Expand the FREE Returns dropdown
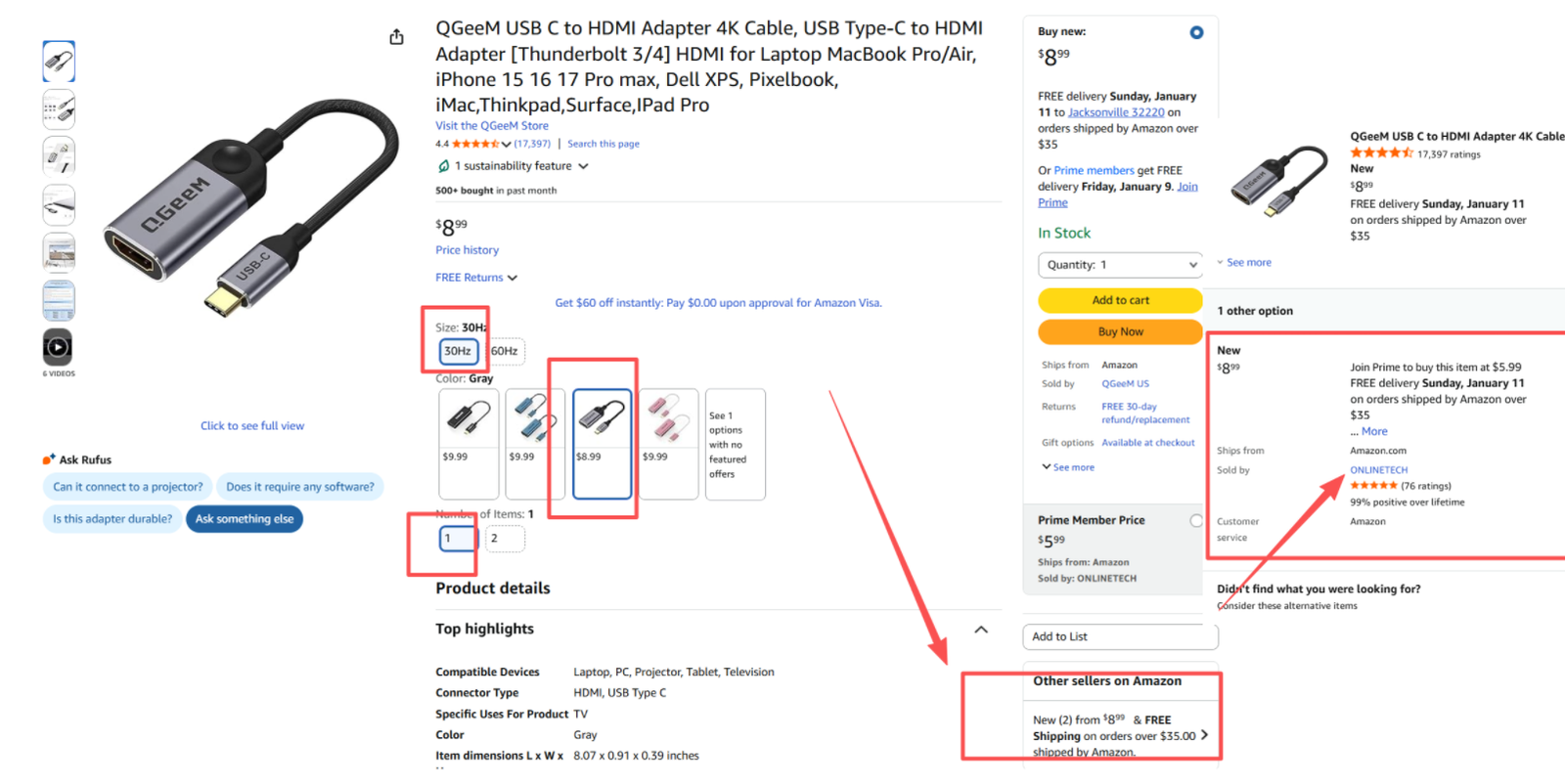The height and width of the screenshot is (784, 1565). click(x=476, y=278)
